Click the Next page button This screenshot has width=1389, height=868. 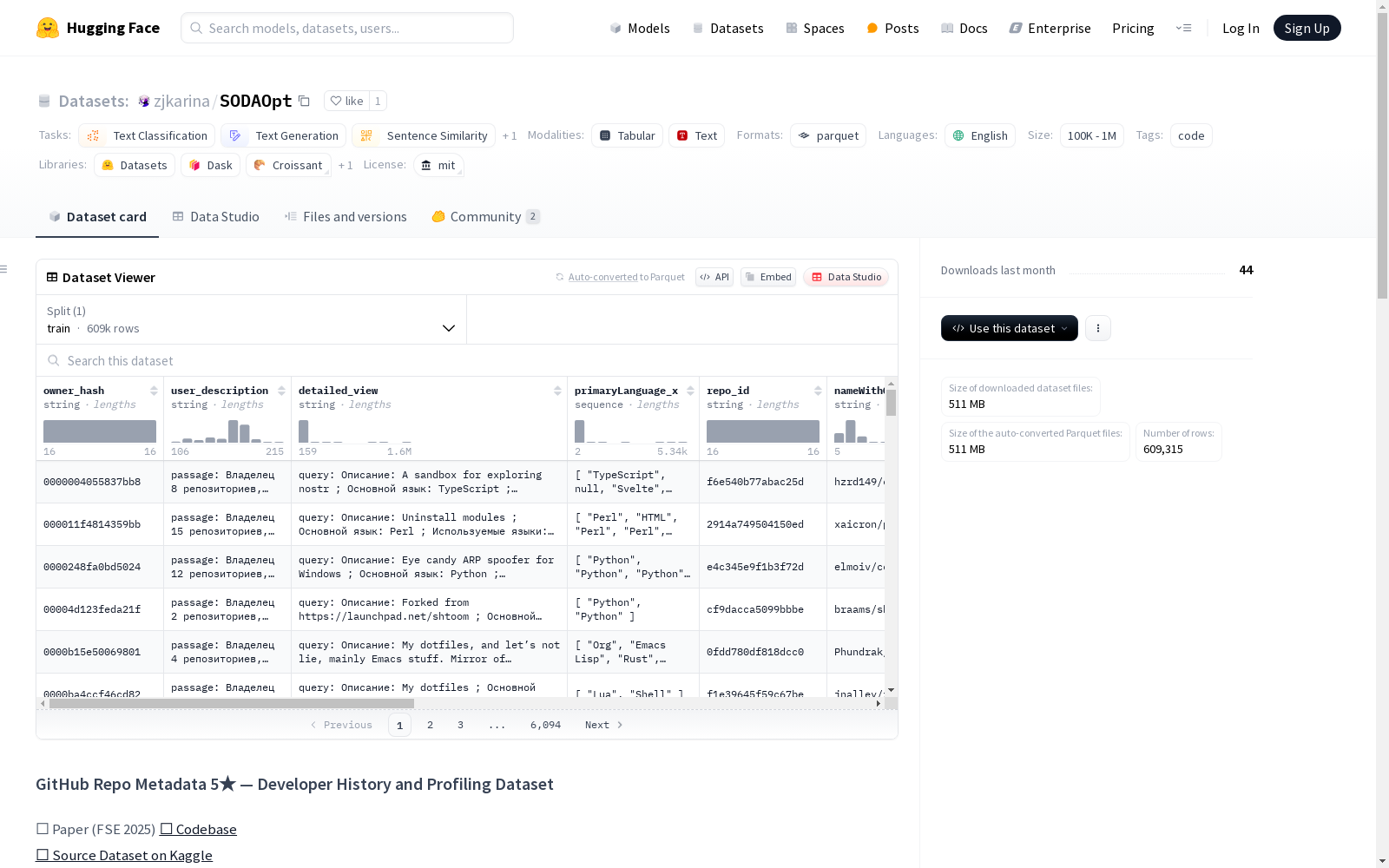coord(604,725)
